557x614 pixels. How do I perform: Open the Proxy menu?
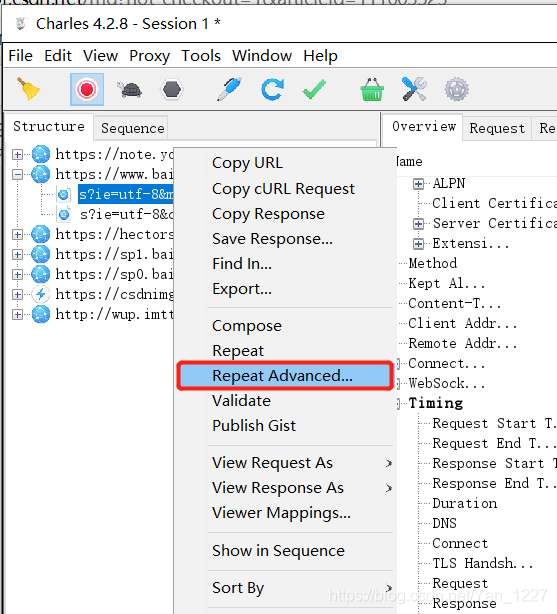pyautogui.click(x=150, y=56)
